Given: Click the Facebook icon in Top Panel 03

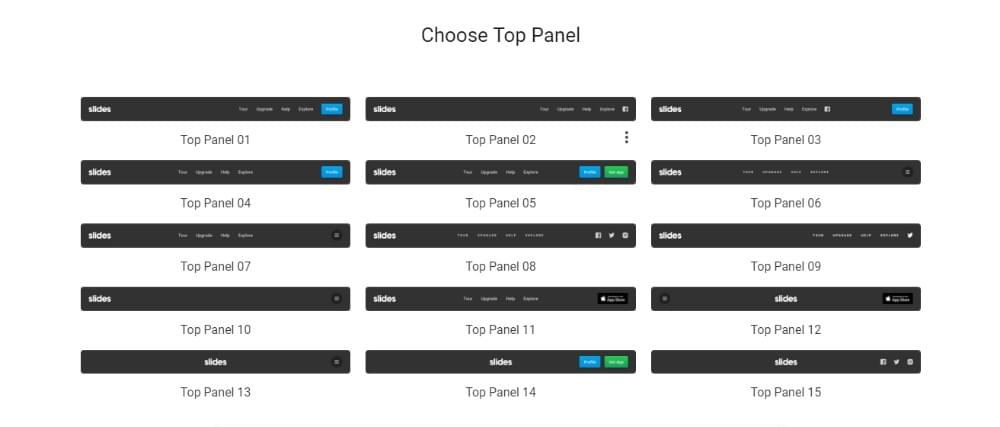Looking at the screenshot, I should [x=827, y=109].
